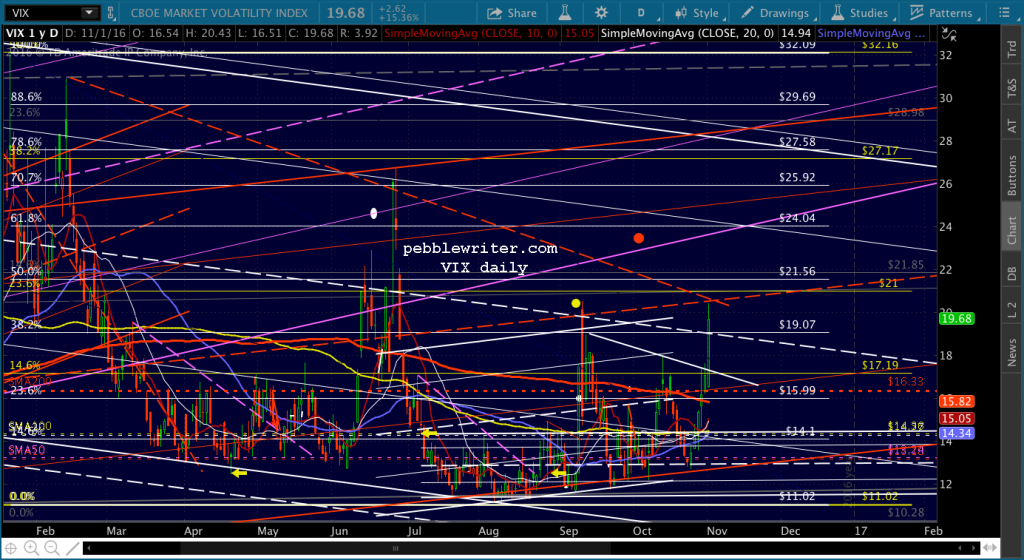Open the symbol selector dropdown arrow
The height and width of the screenshot is (560, 1024).
point(89,12)
